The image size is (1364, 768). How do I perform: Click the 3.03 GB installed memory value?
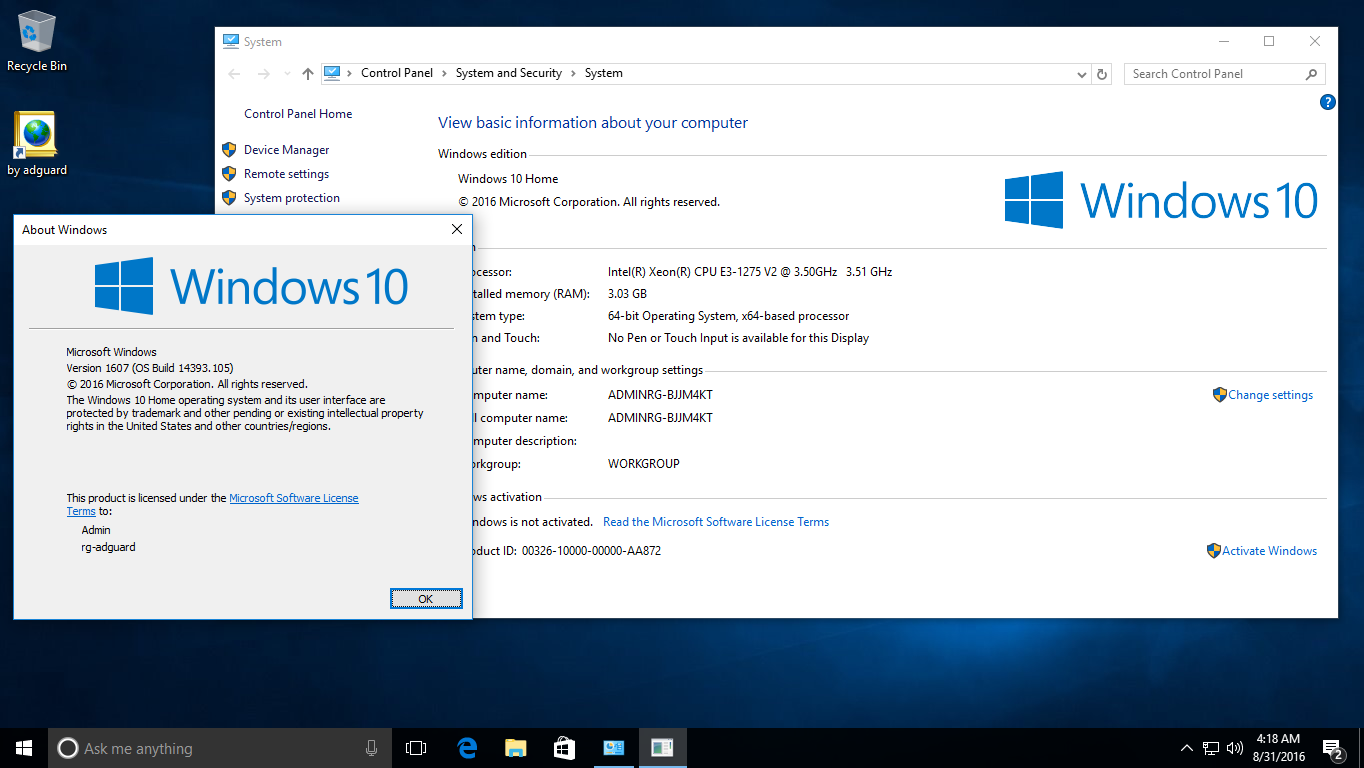tap(628, 294)
